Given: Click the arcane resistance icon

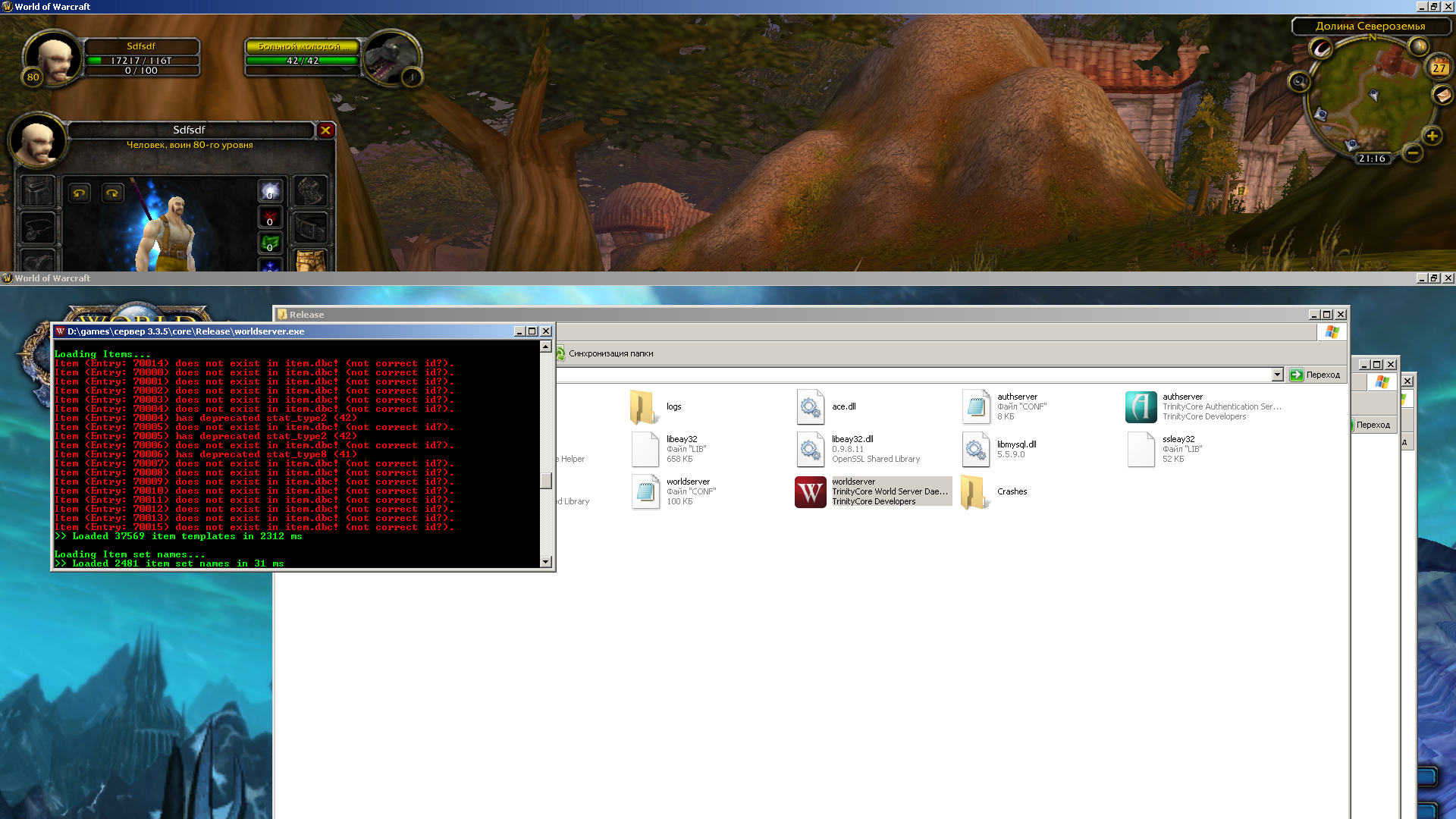Looking at the screenshot, I should pyautogui.click(x=270, y=190).
